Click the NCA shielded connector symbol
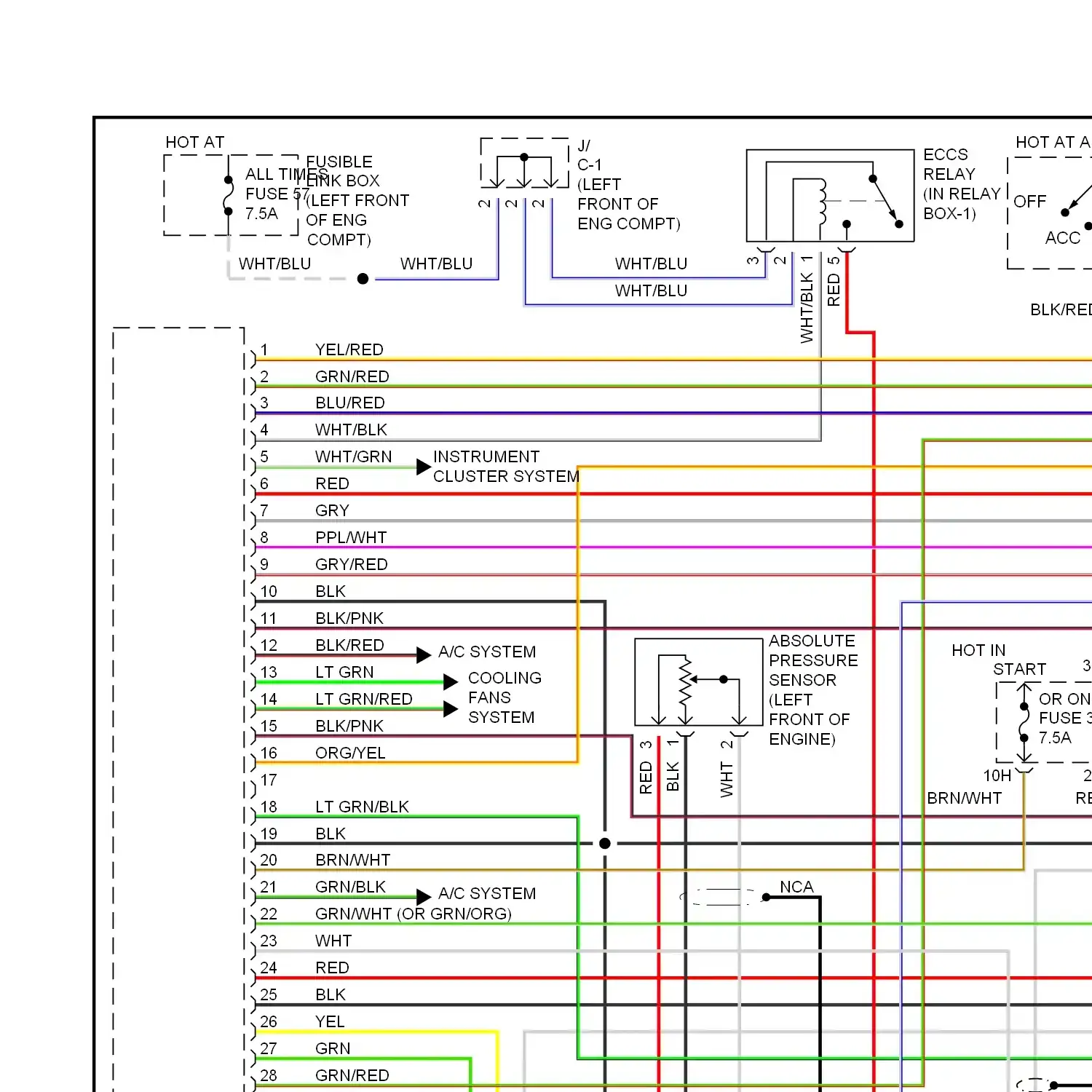1092x1092 pixels. pyautogui.click(x=724, y=897)
